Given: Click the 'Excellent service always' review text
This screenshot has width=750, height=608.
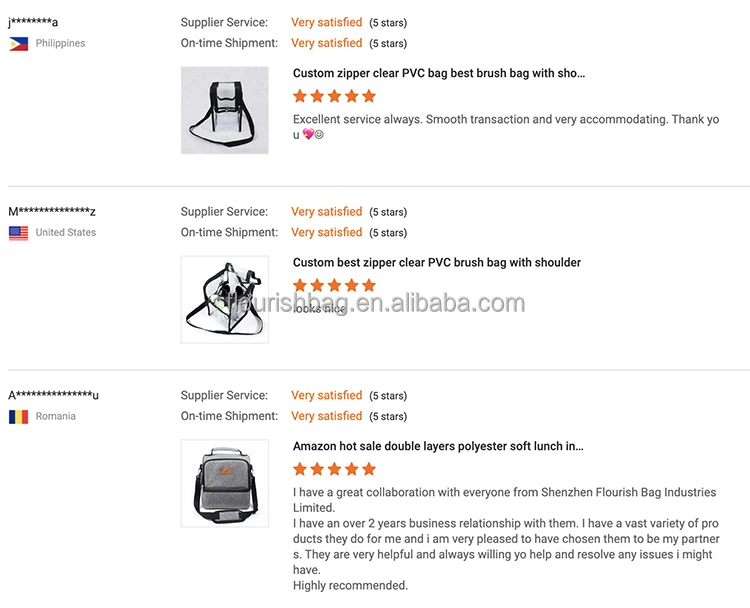Looking at the screenshot, I should coord(505,120).
